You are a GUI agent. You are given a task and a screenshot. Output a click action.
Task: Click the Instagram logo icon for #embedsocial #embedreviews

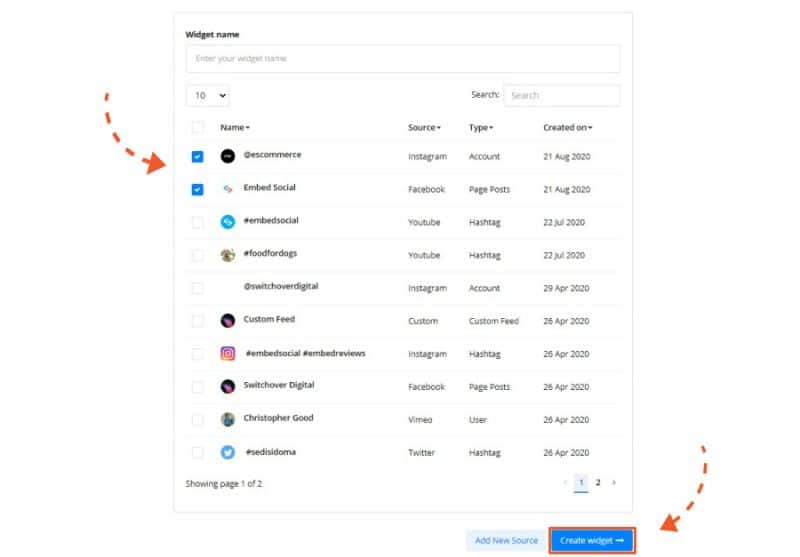228,353
